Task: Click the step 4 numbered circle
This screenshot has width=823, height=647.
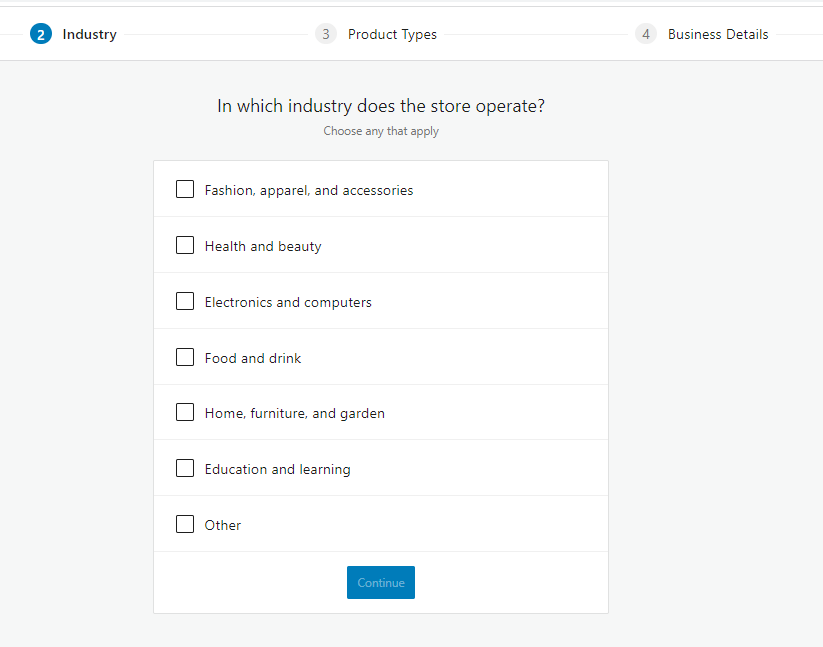Action: [645, 33]
